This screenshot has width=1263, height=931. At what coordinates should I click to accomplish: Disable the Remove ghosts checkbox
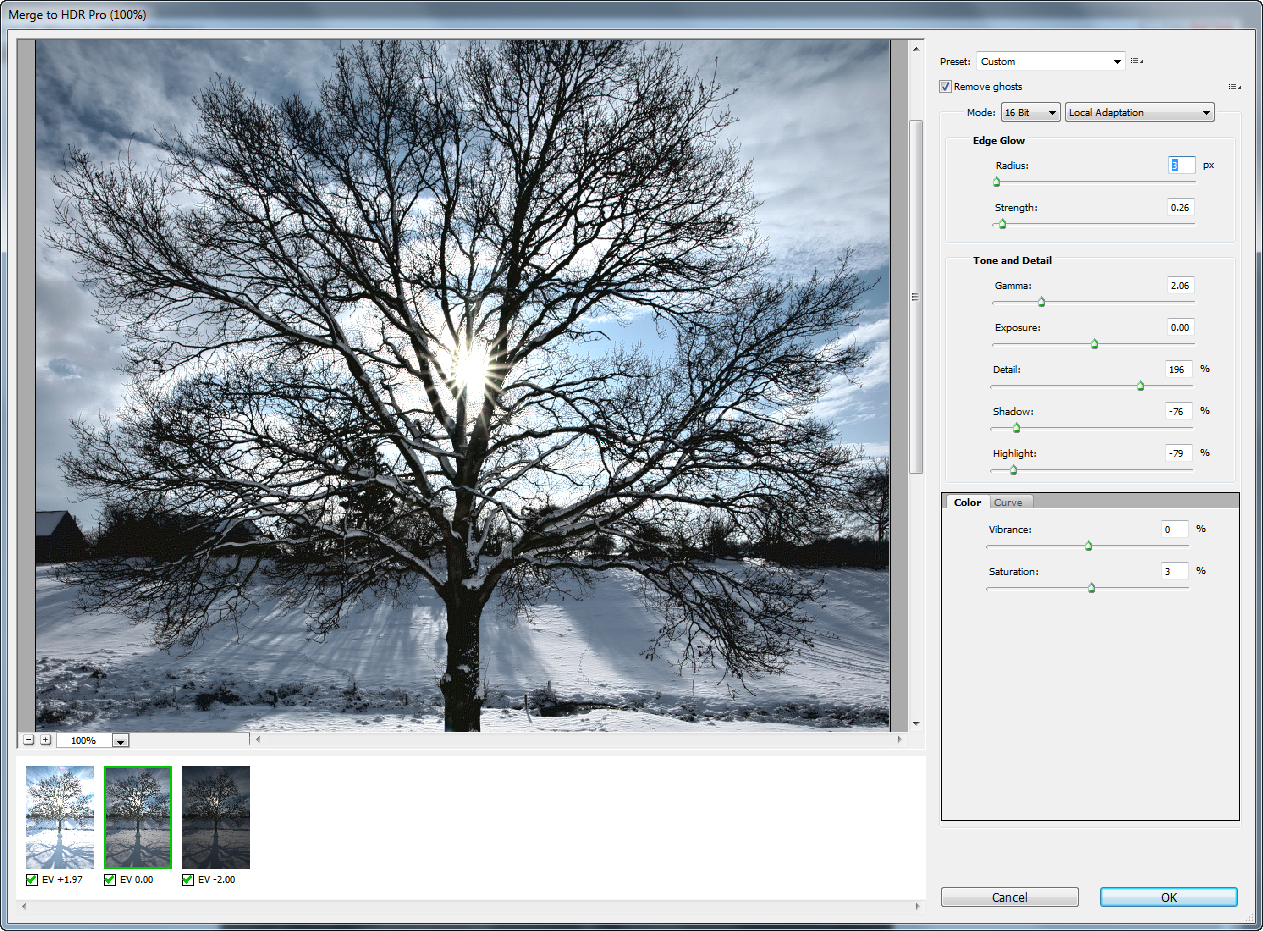[x=946, y=87]
